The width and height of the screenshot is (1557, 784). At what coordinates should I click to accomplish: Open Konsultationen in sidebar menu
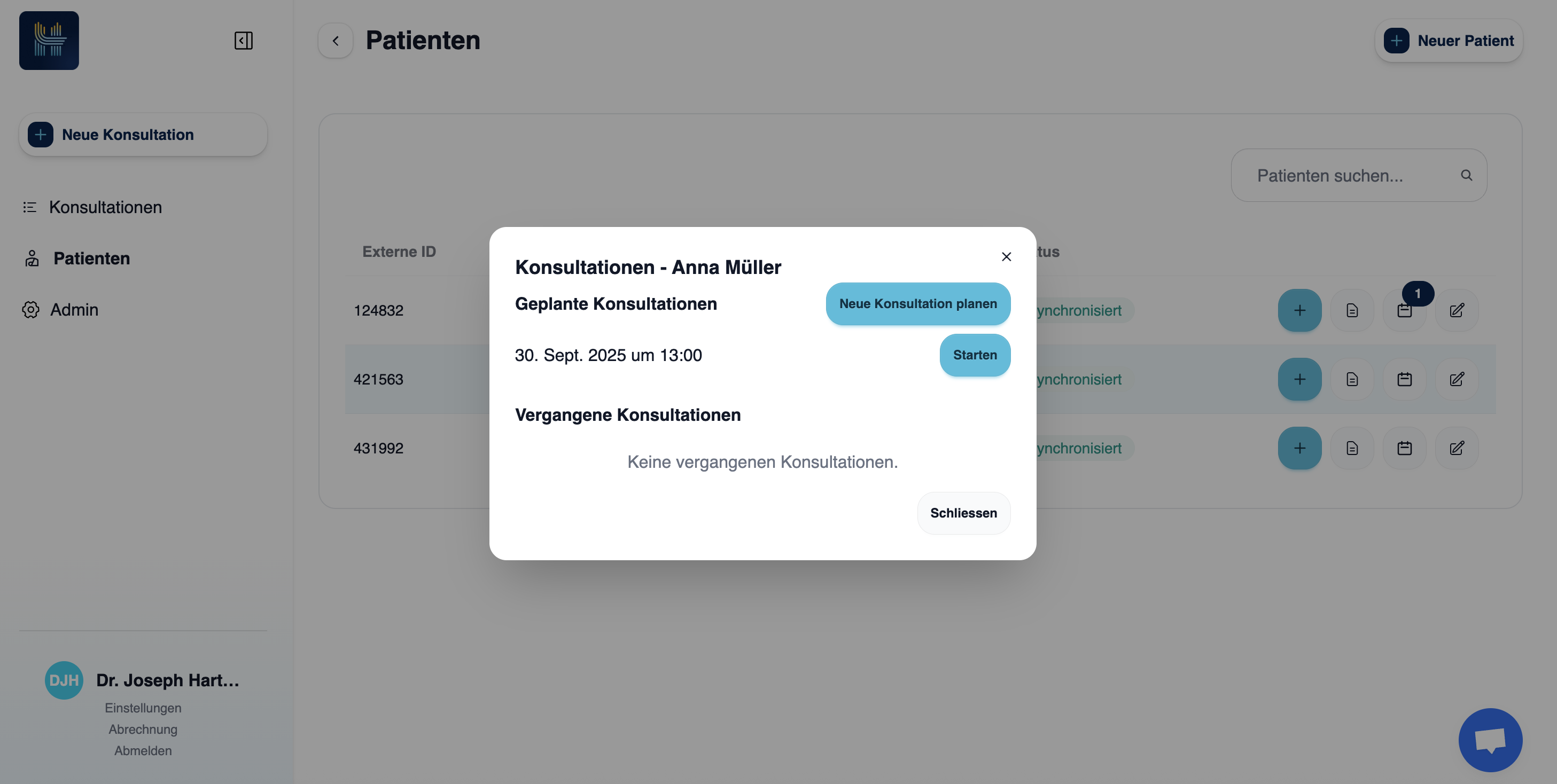pyautogui.click(x=105, y=207)
